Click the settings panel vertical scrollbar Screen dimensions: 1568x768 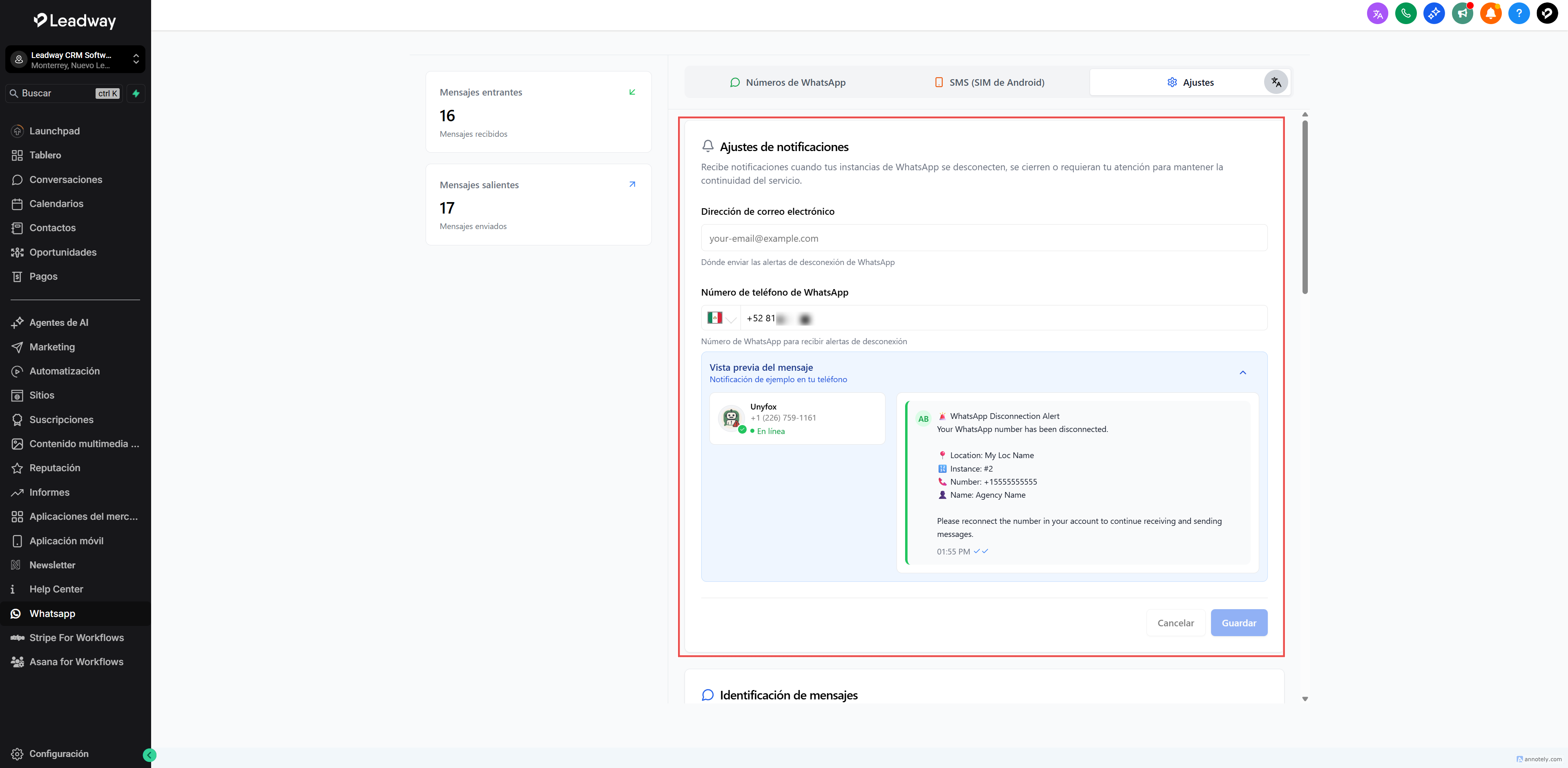[1305, 207]
